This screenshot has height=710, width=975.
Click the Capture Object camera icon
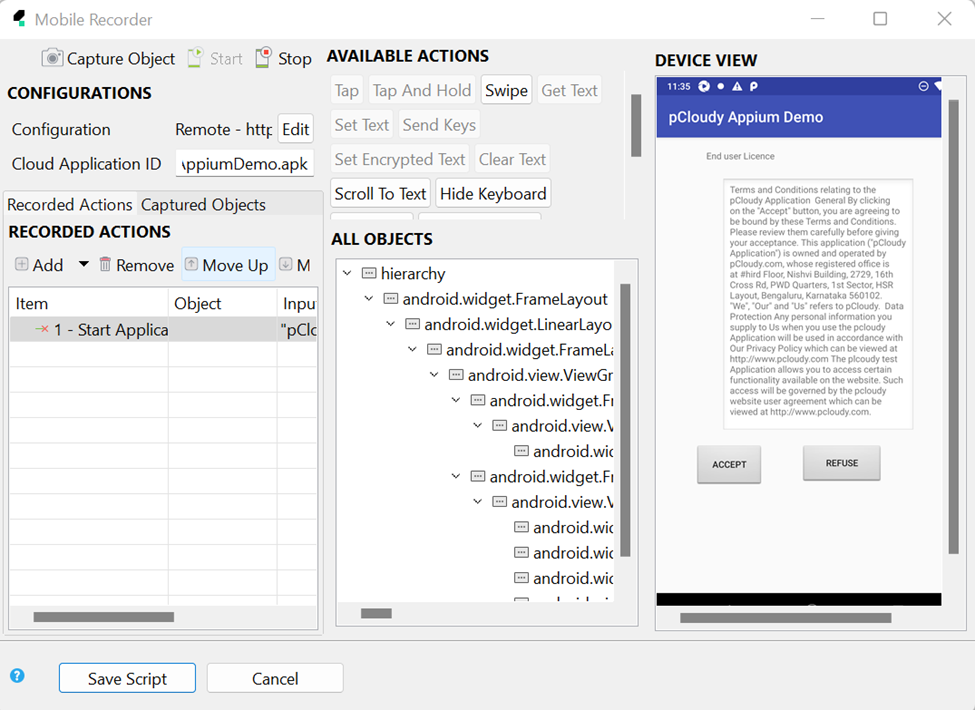click(52, 58)
